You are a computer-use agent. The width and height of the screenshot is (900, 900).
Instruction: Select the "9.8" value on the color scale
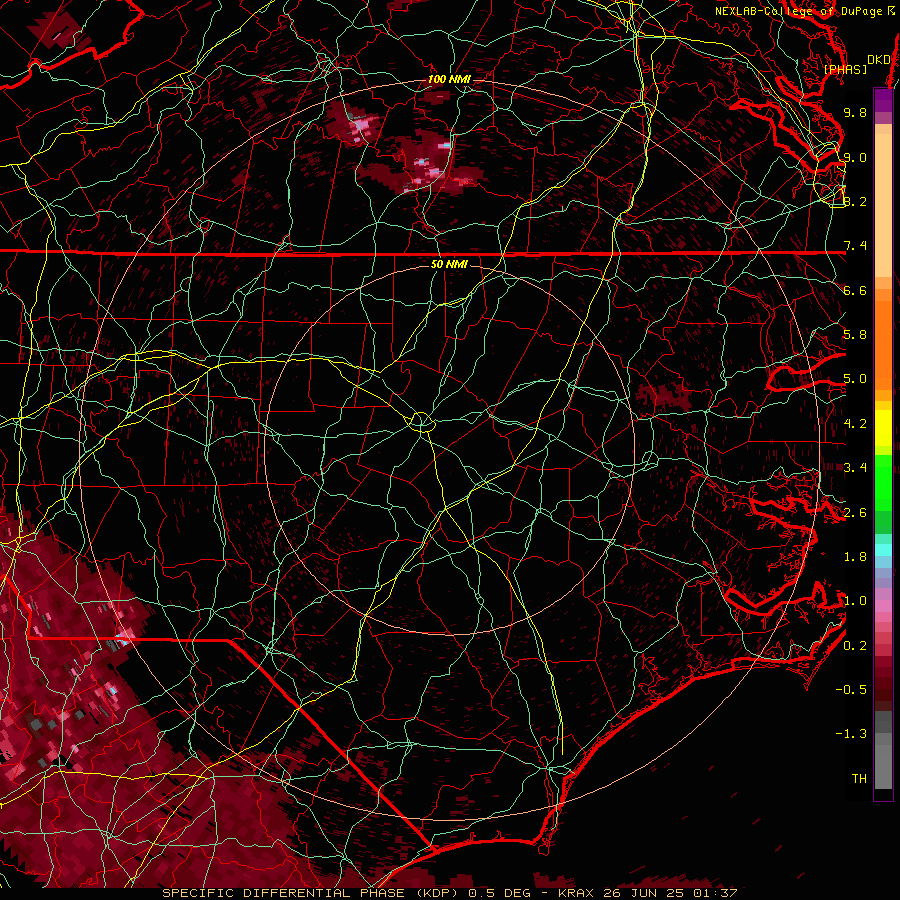855,112
